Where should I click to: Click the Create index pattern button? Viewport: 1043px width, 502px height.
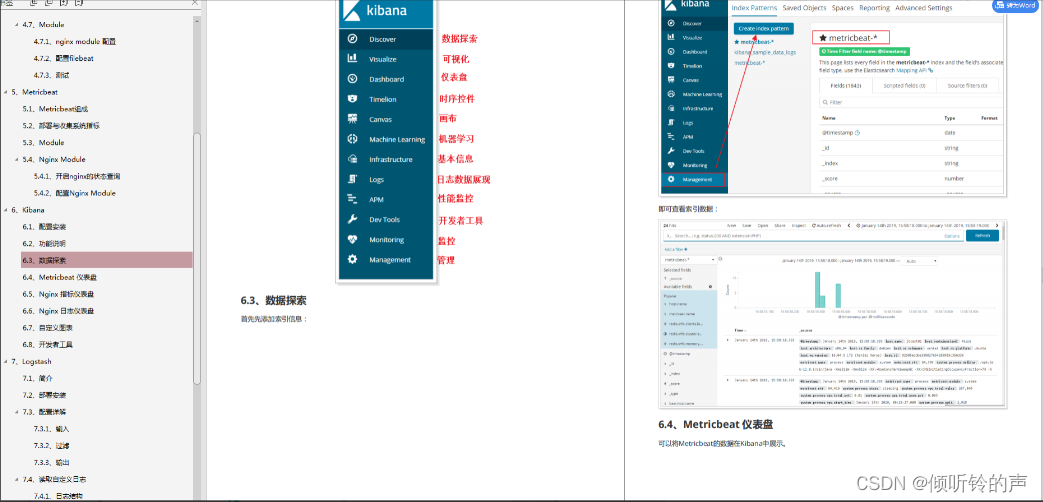pyautogui.click(x=764, y=29)
